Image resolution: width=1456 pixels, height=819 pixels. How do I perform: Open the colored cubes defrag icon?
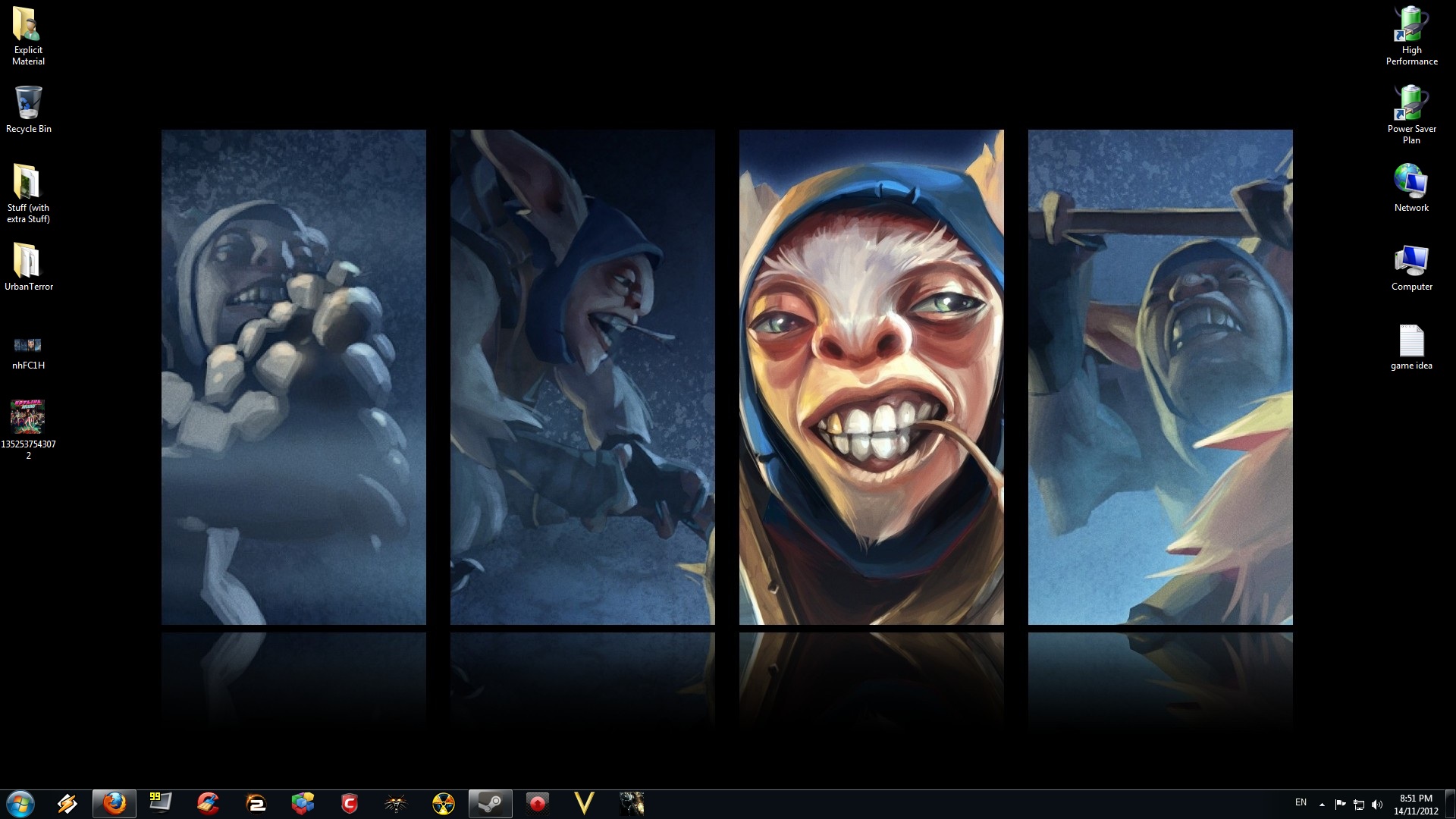[303, 804]
